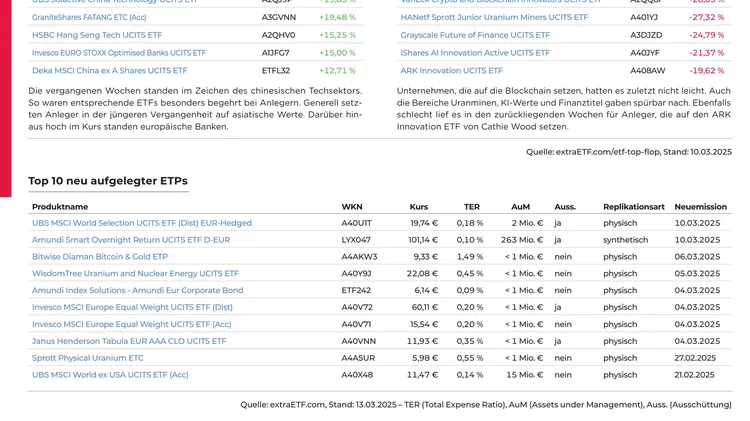The height and width of the screenshot is (421, 750).
Task: Select the 60,11 € price cell
Action: tap(425, 307)
